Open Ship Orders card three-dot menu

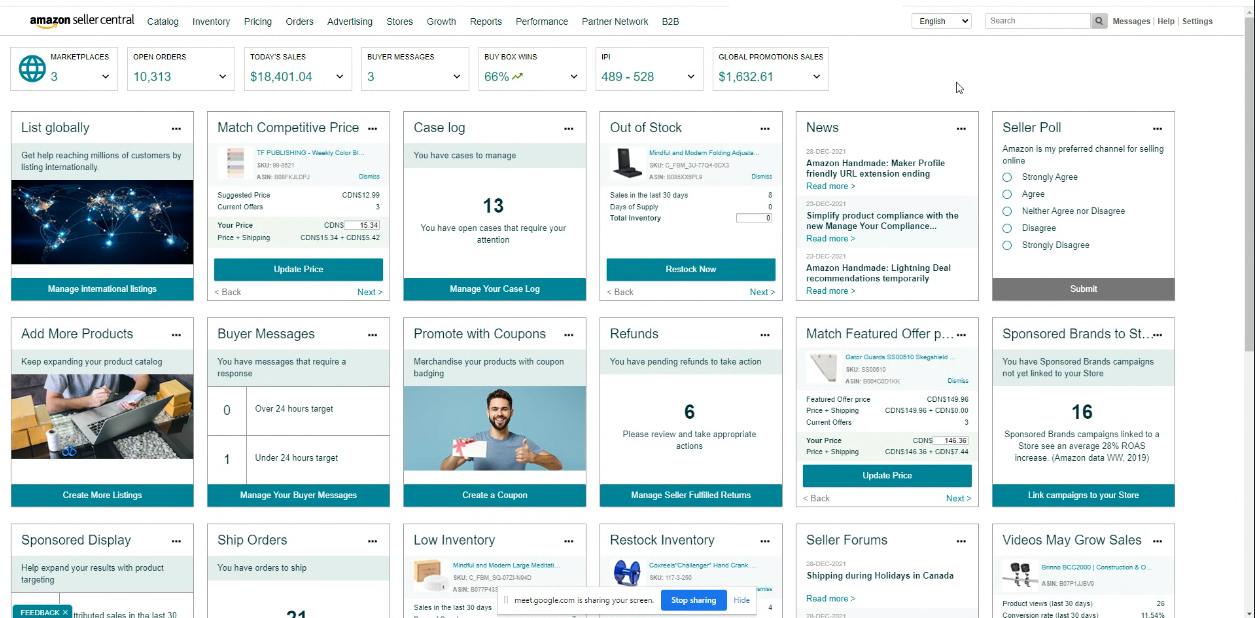[372, 540]
